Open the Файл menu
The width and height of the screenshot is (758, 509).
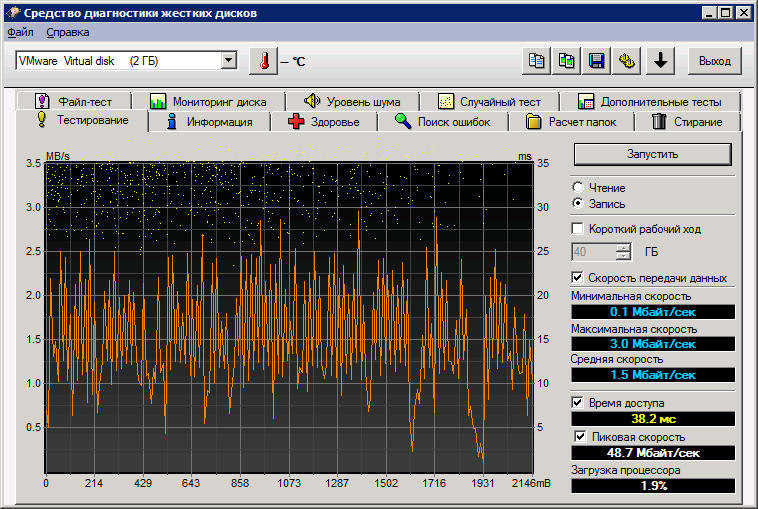(20, 33)
